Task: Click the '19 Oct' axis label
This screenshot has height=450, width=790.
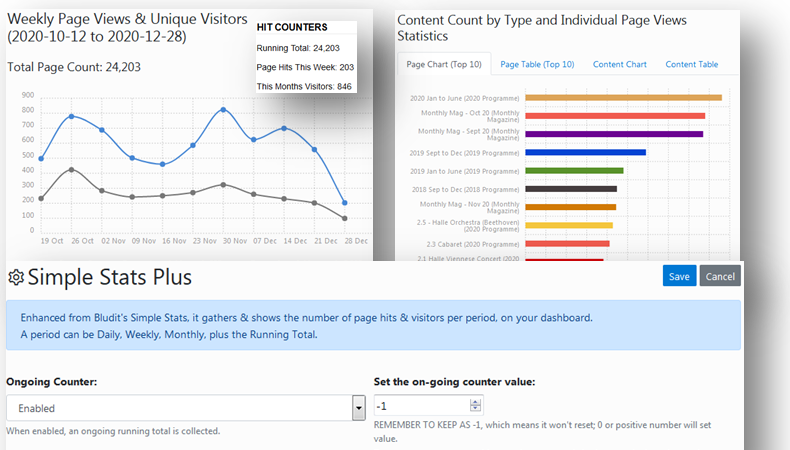Action: [52, 241]
